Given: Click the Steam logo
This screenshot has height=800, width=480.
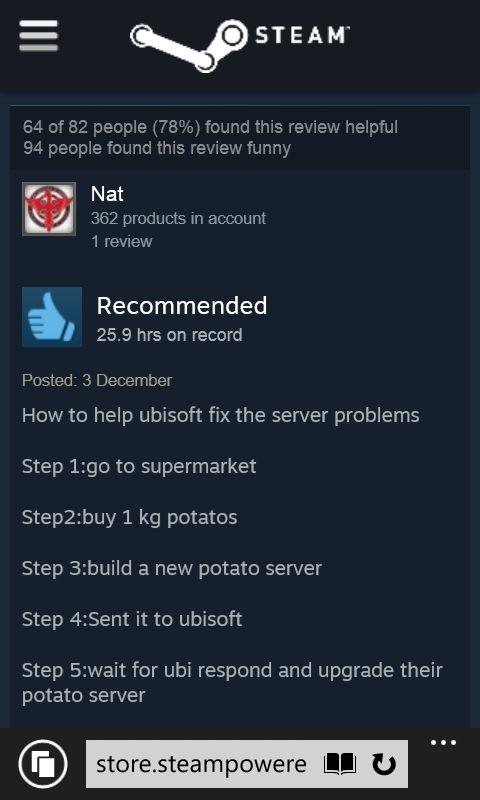Looking at the screenshot, I should coord(240,45).
